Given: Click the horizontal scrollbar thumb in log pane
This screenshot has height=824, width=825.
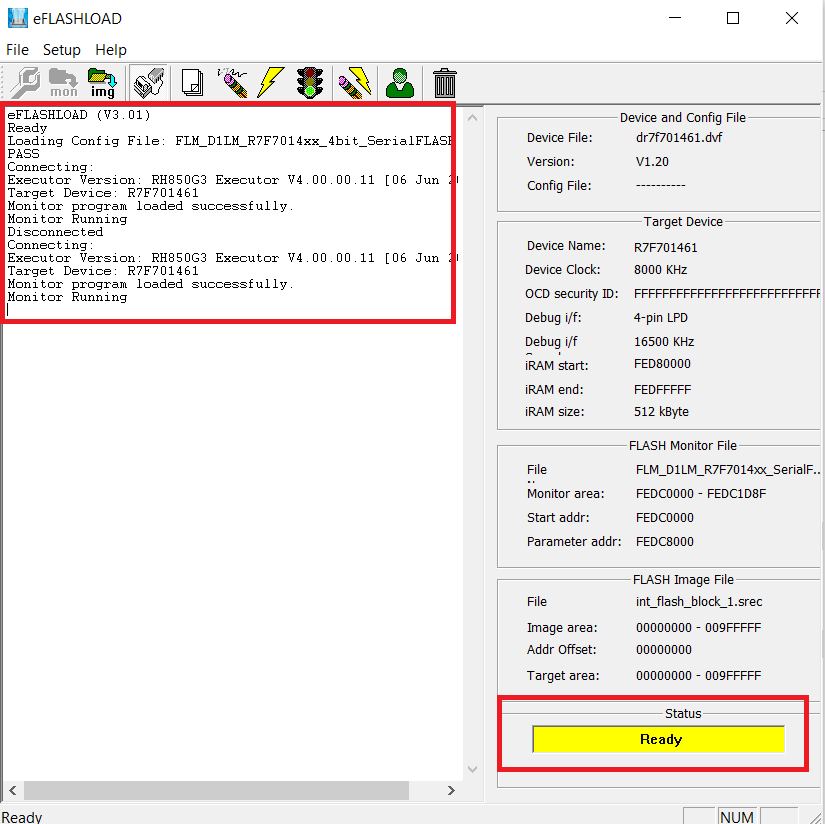Looking at the screenshot, I should pyautogui.click(x=216, y=790).
